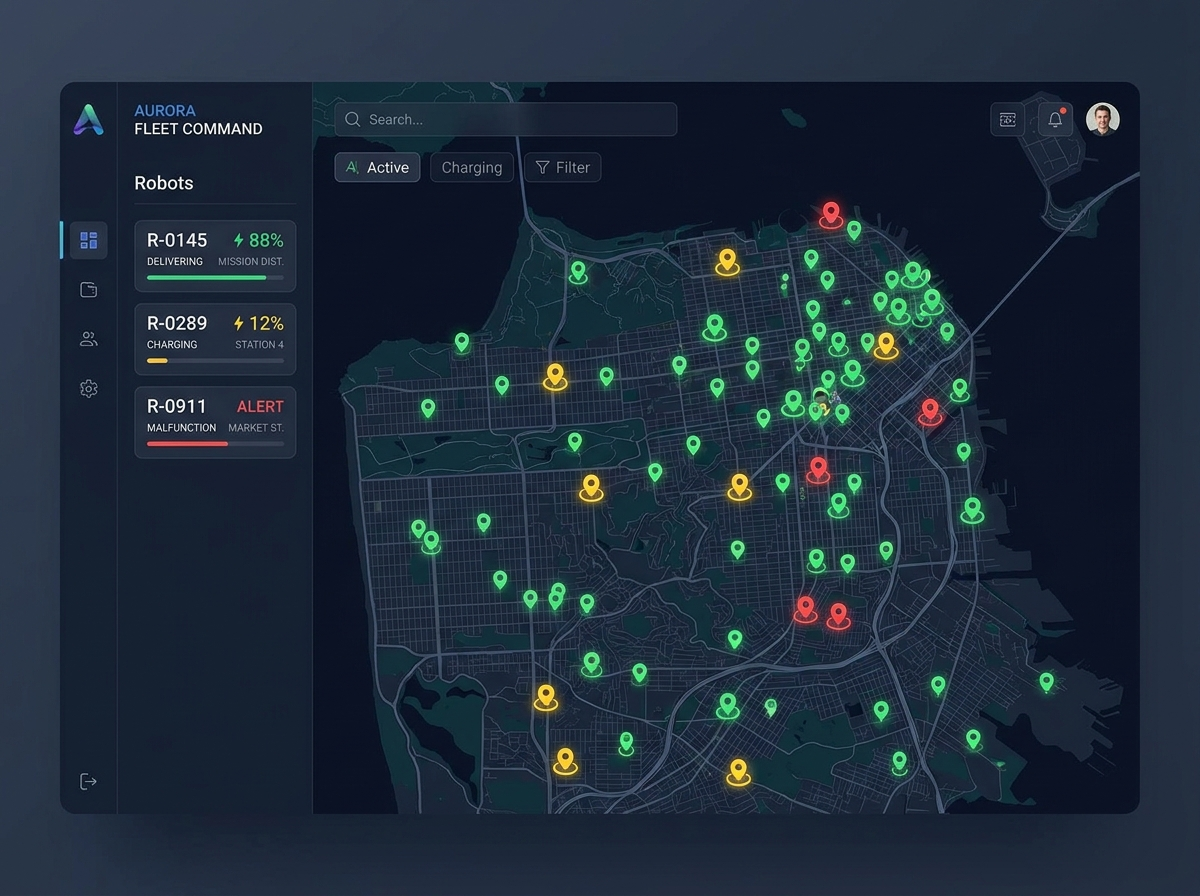
Task: Click the Aurora logo icon
Action: [x=88, y=120]
